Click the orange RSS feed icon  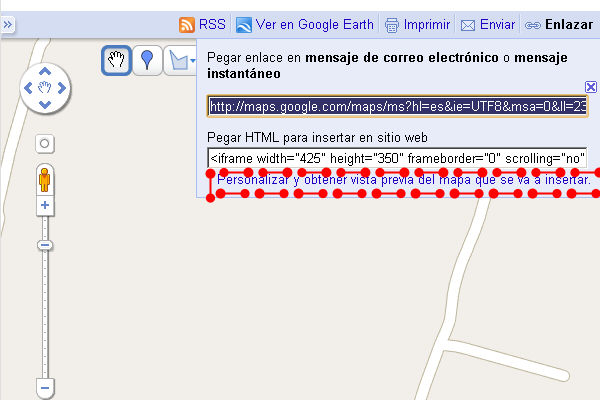click(187, 25)
